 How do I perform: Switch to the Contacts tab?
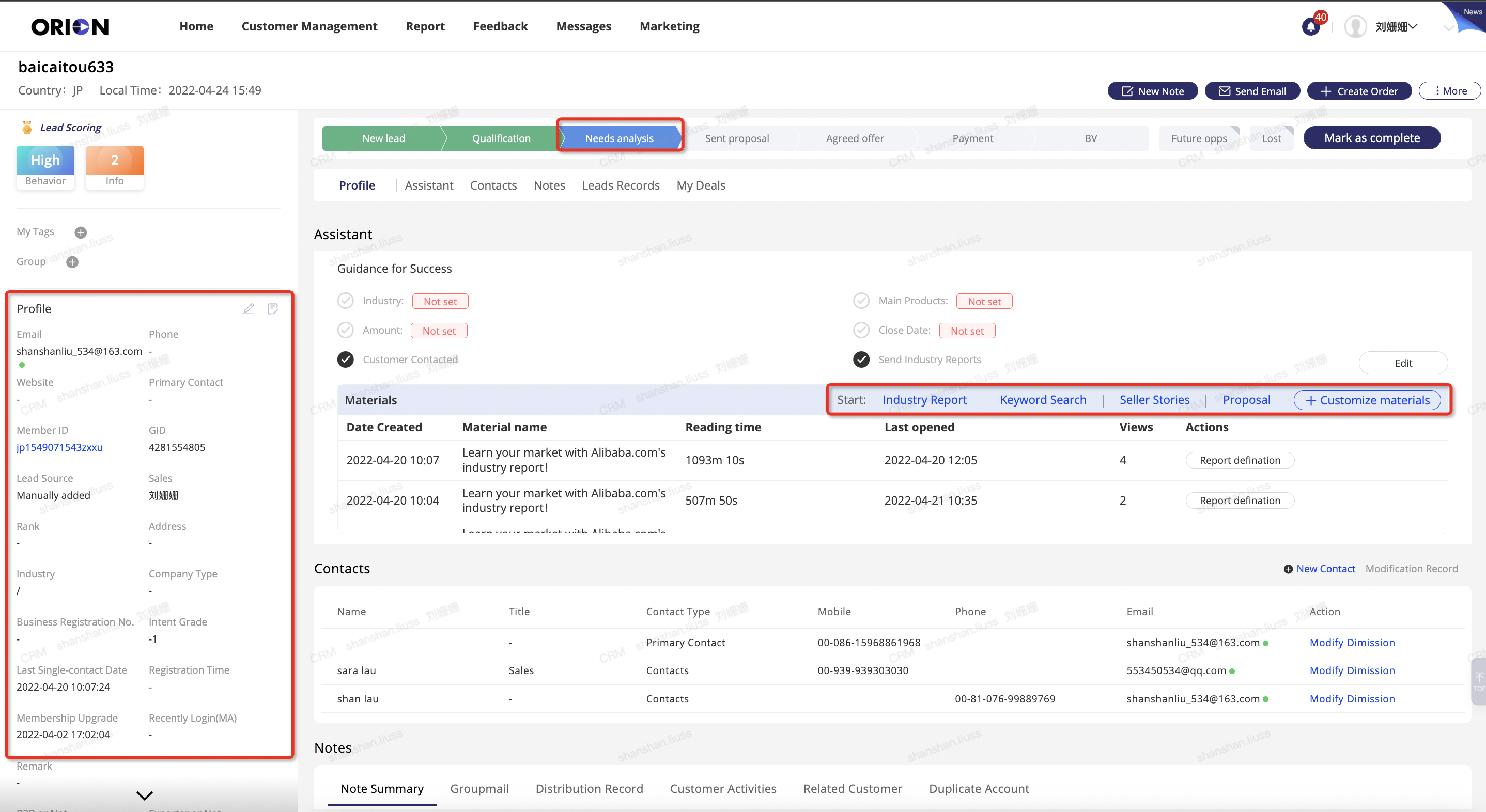pyautogui.click(x=493, y=186)
